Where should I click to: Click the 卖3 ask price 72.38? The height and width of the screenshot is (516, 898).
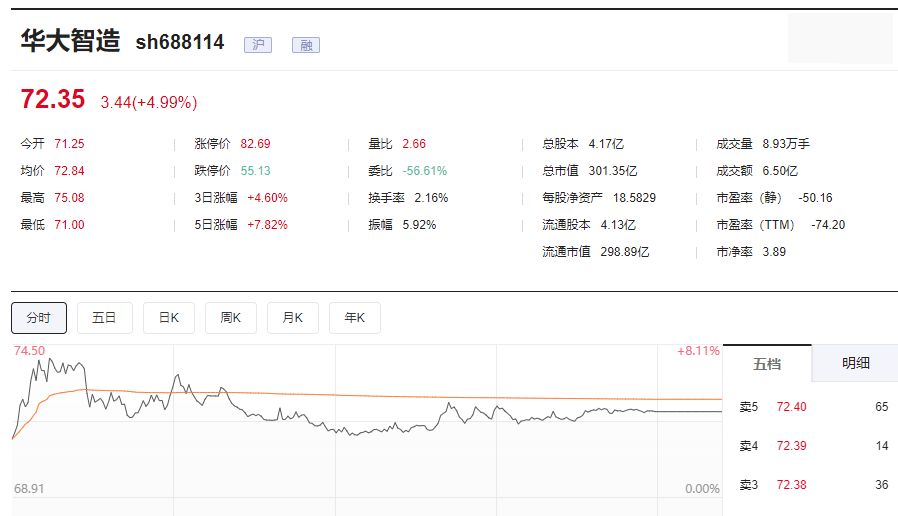(x=791, y=485)
